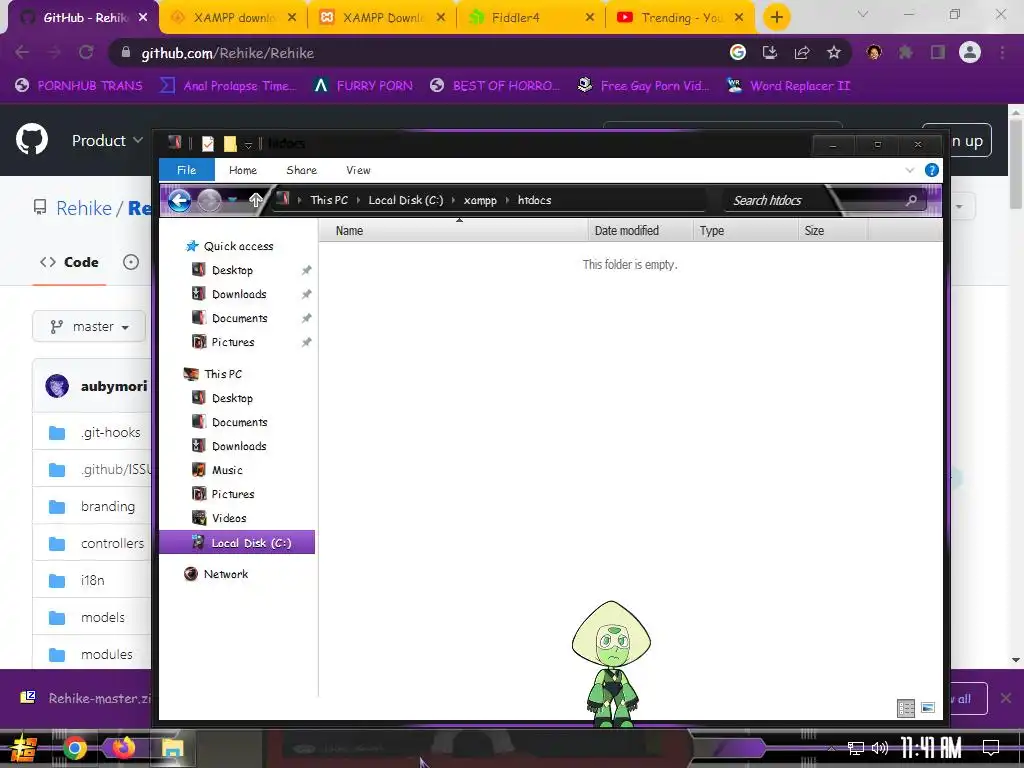This screenshot has width=1024, height=768.
Task: Click the Rehike owner link
Action: coord(84,208)
